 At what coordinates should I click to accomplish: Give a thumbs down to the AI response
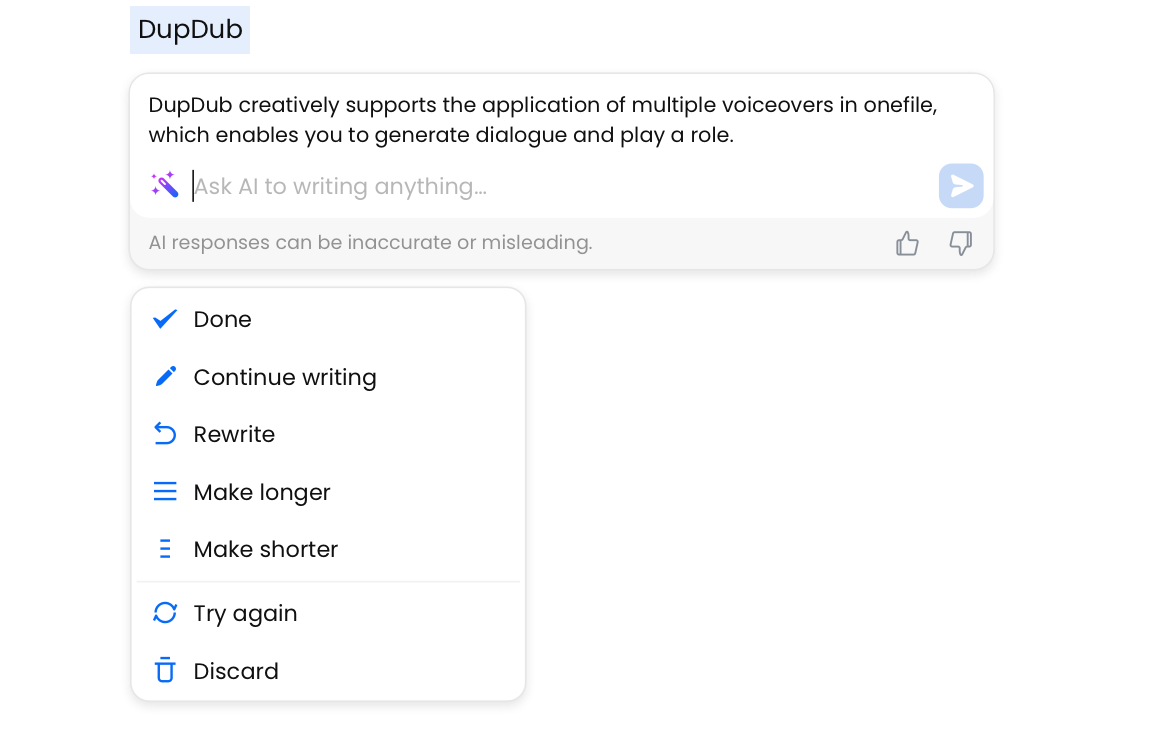tap(960, 243)
